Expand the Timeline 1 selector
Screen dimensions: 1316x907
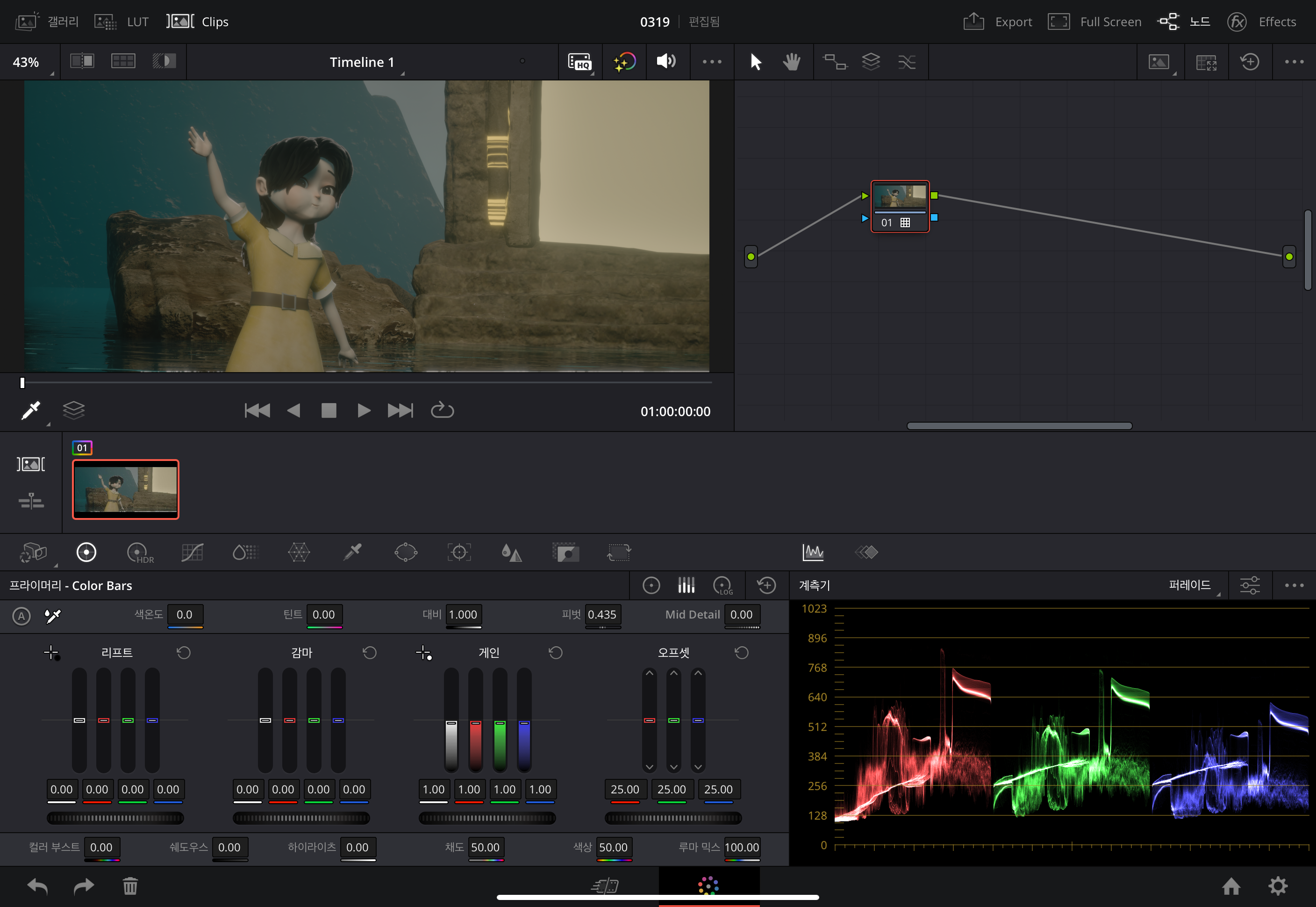366,62
